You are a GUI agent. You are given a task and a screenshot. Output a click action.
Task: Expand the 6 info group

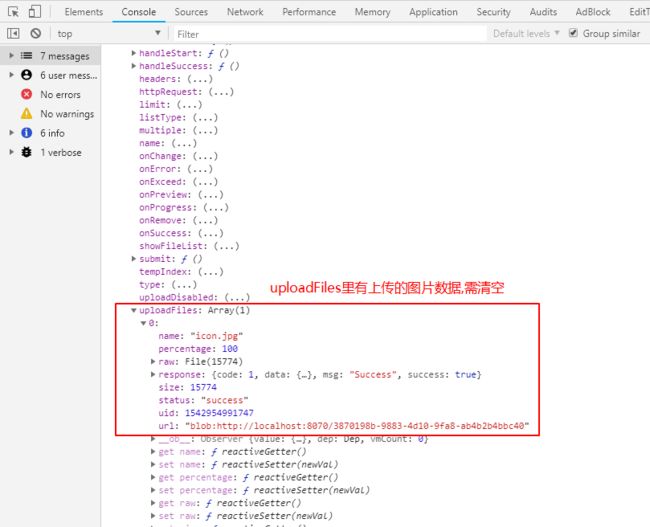[x=12, y=133]
